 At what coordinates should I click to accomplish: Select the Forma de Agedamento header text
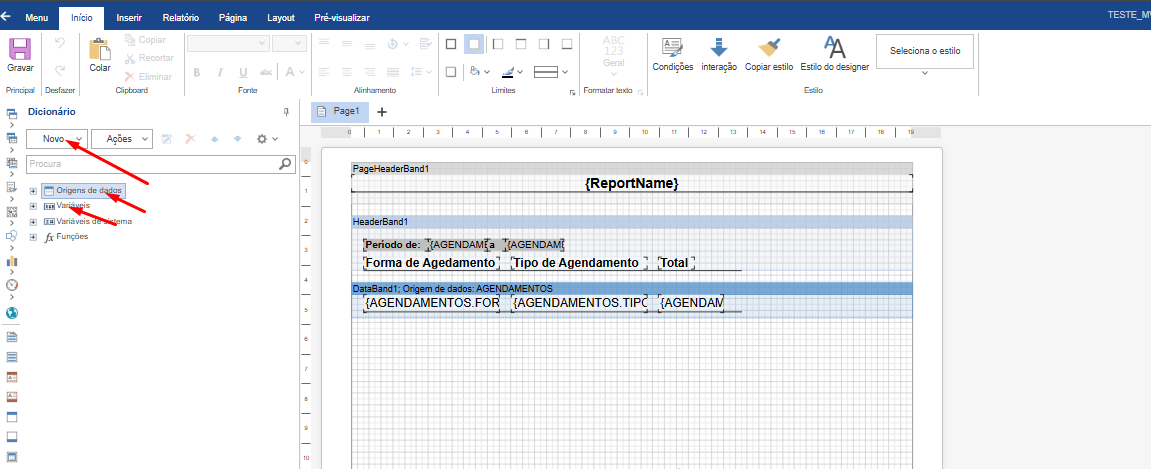coord(430,263)
